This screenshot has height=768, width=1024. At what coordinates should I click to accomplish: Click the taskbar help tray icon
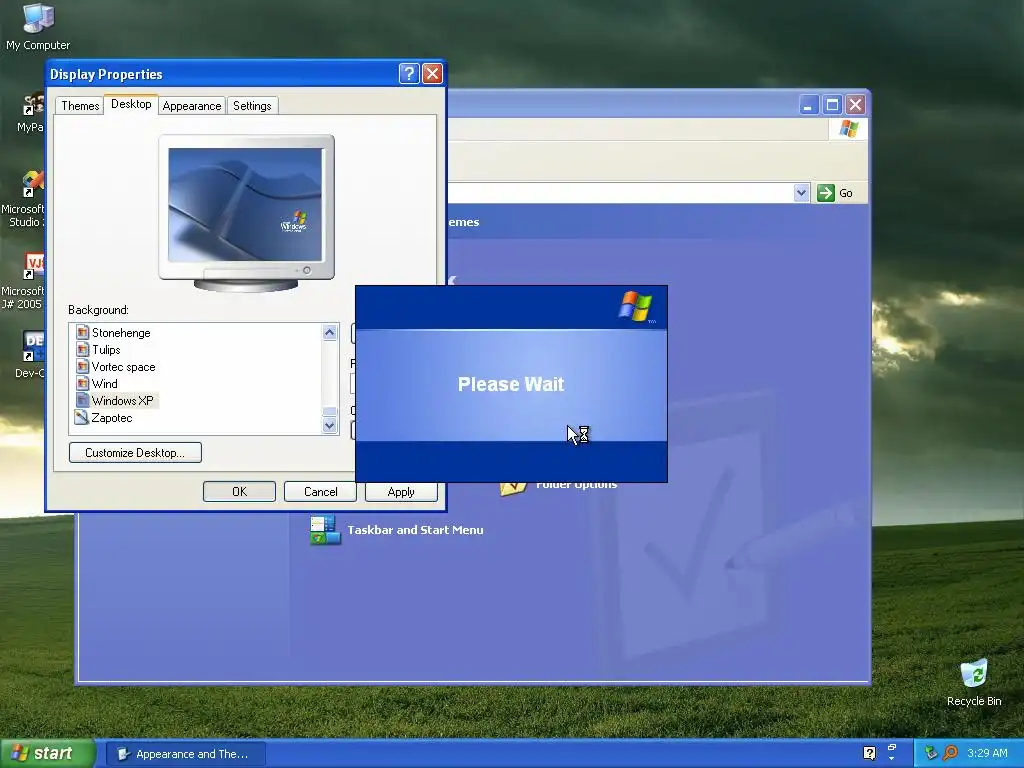click(869, 753)
